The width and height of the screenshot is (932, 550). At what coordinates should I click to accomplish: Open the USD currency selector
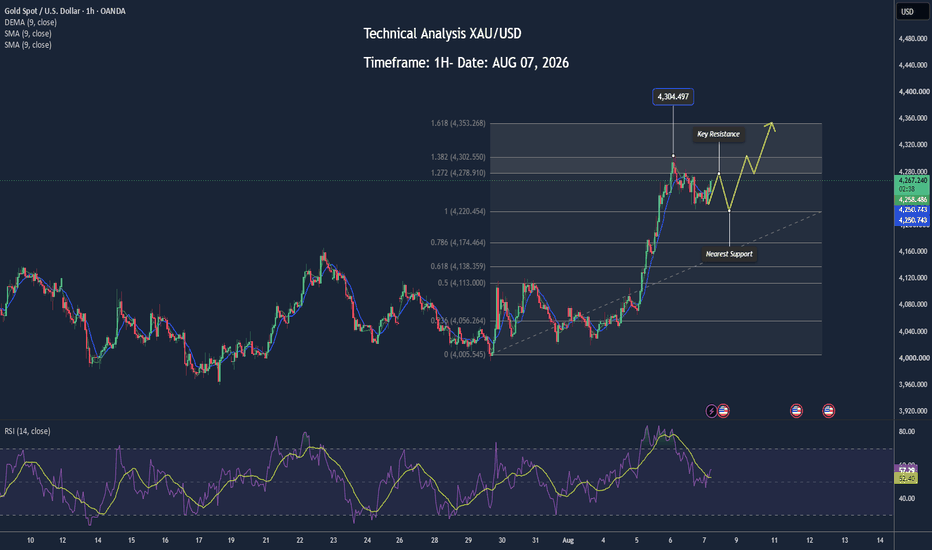(912, 12)
